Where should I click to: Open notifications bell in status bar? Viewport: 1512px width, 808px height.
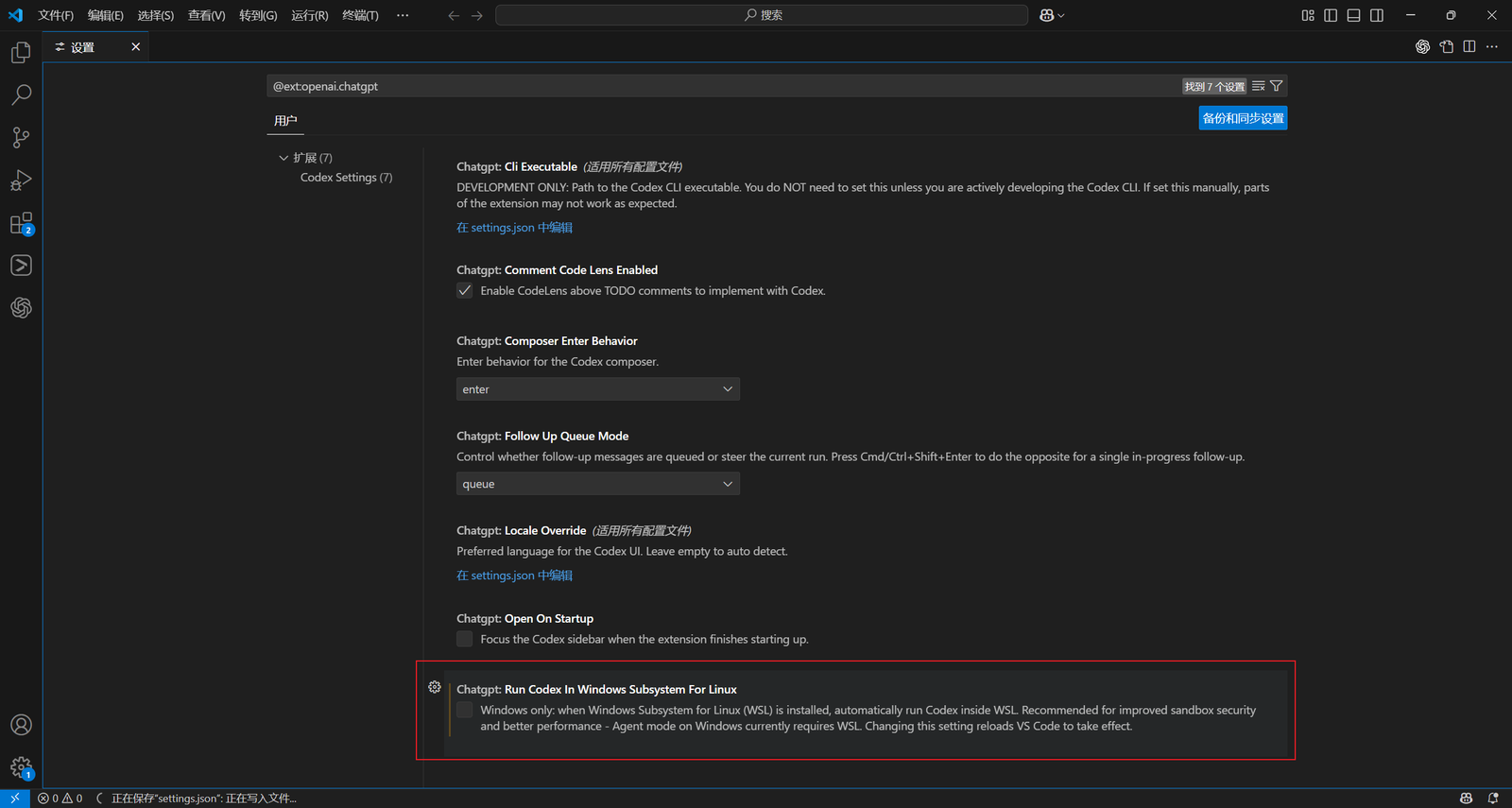pyautogui.click(x=1493, y=799)
